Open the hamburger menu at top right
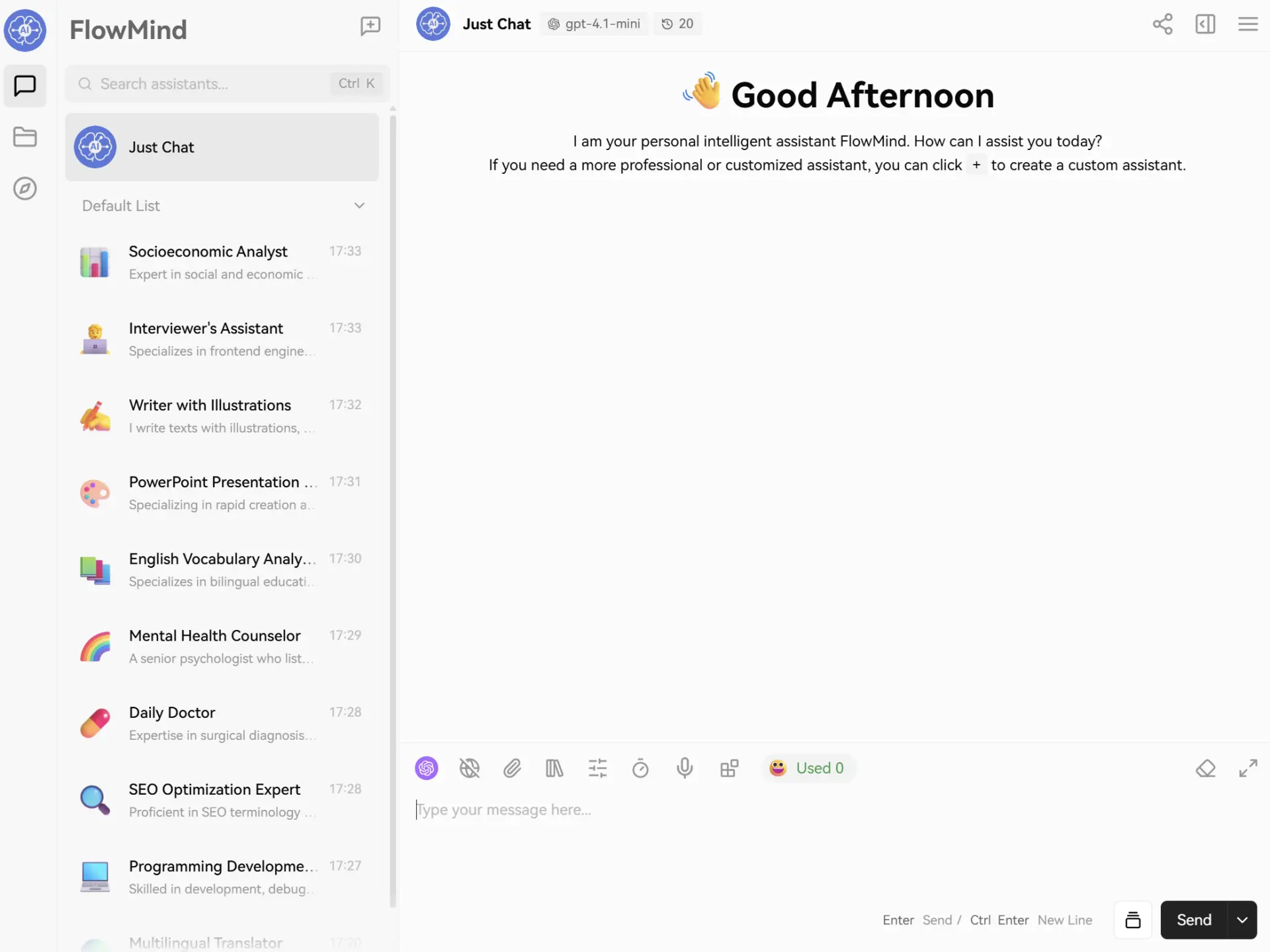Screen dimensions: 1270x952 point(1248,24)
